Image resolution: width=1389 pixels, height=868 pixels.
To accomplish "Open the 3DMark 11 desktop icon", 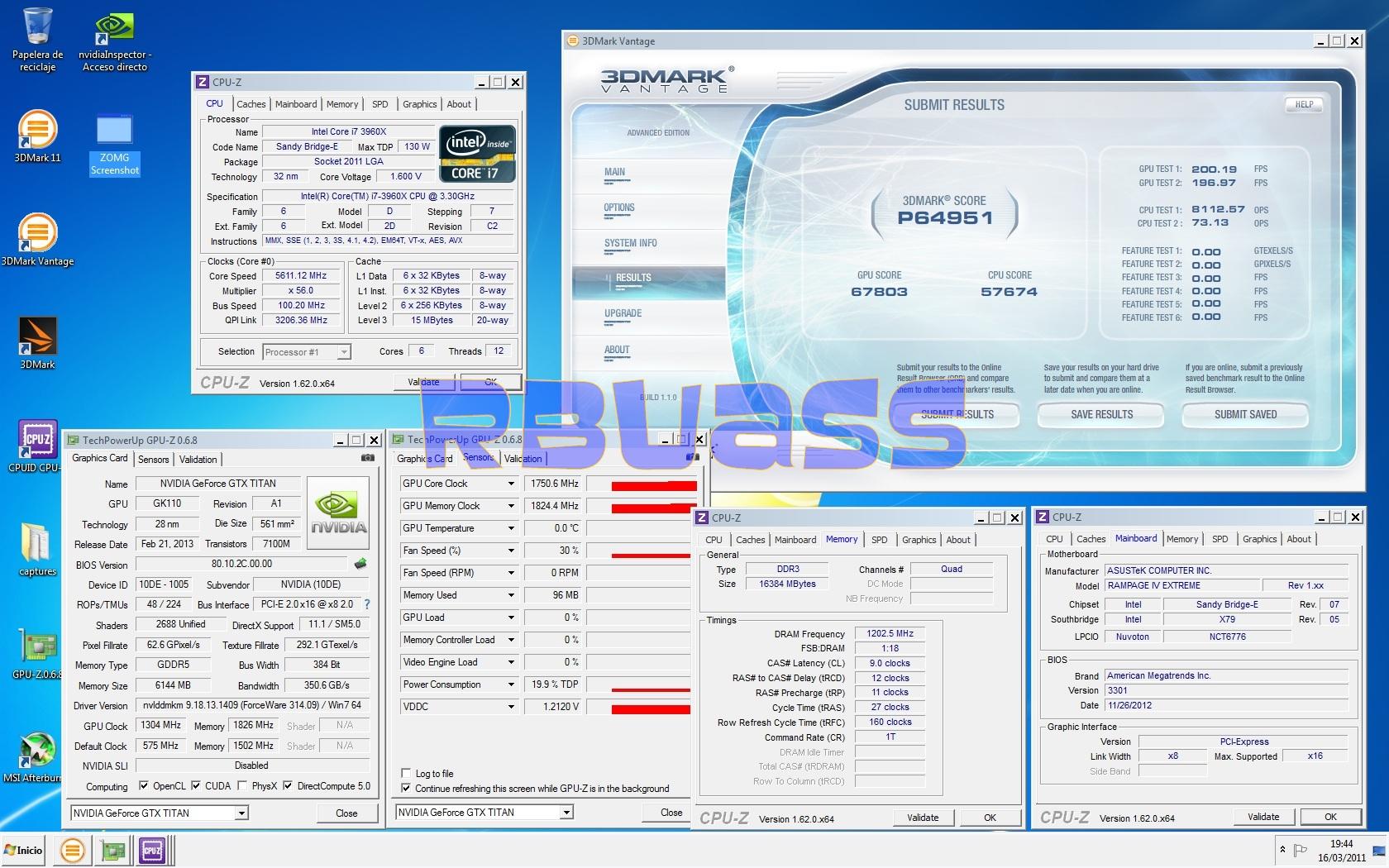I will [37, 136].
